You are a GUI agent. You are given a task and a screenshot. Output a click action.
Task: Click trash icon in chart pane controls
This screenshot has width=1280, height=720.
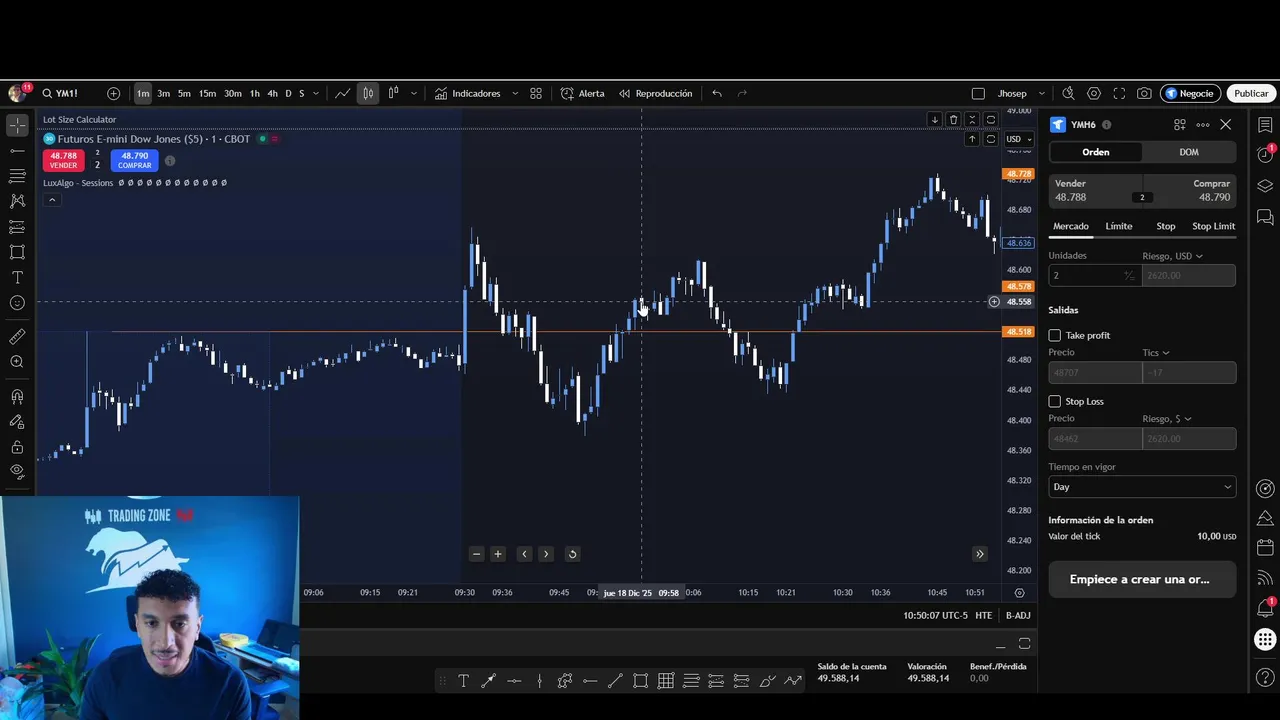tap(953, 120)
